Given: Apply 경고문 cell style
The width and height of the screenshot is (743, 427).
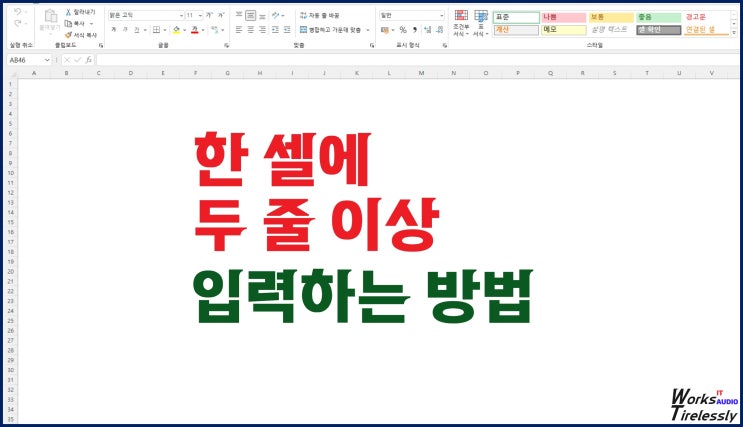Looking at the screenshot, I should (706, 17).
